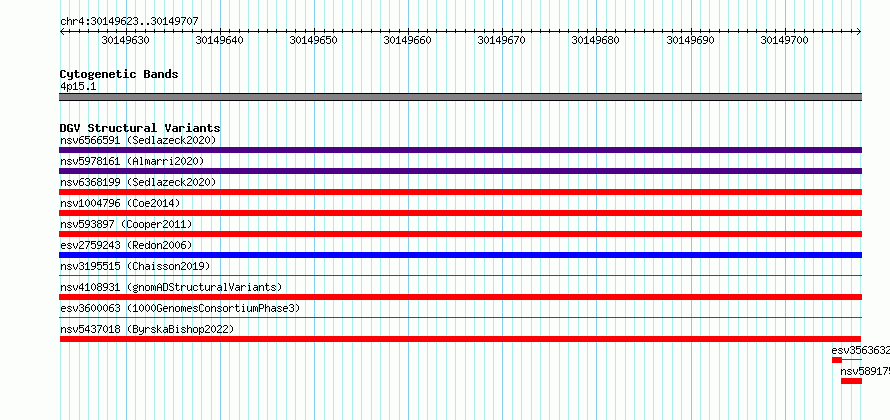Image resolution: width=890 pixels, height=420 pixels.
Task: Select the red bar for nsv4108931
Action: point(460,297)
